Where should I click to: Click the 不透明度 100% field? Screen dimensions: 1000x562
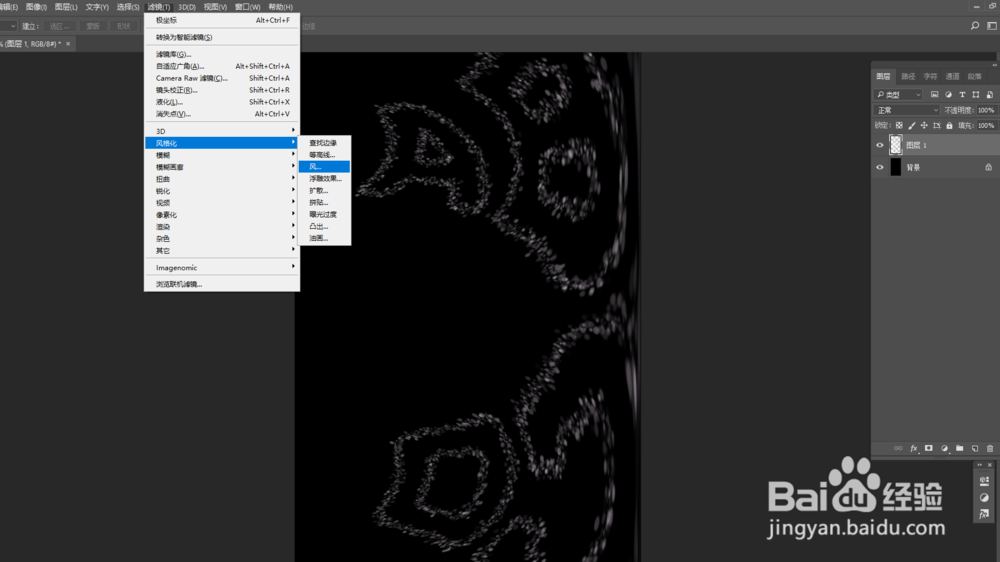click(986, 110)
